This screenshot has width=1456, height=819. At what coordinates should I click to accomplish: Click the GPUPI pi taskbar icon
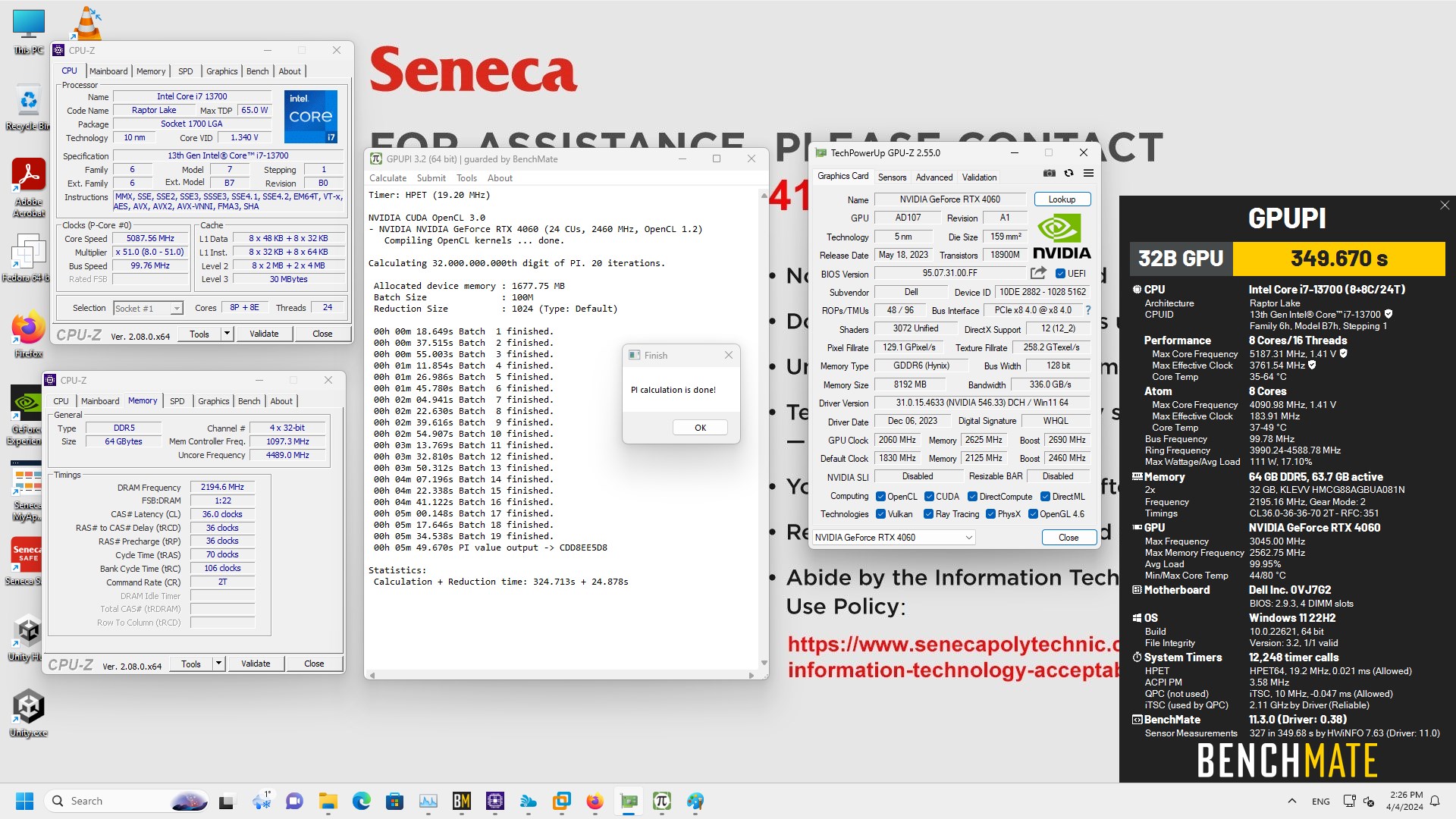662,801
